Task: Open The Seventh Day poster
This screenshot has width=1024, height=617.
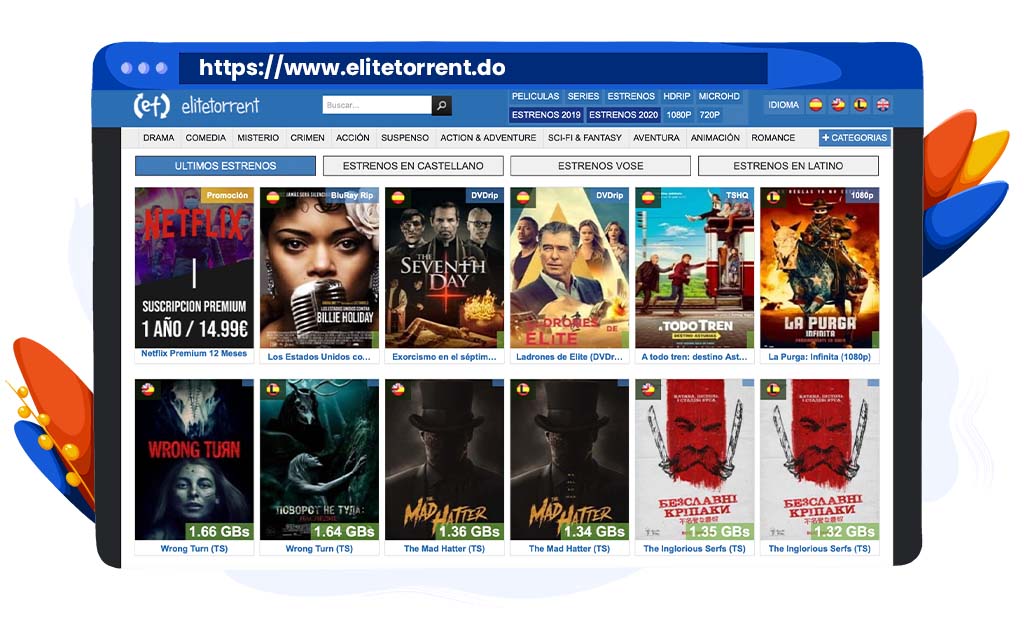Action: click(x=444, y=268)
